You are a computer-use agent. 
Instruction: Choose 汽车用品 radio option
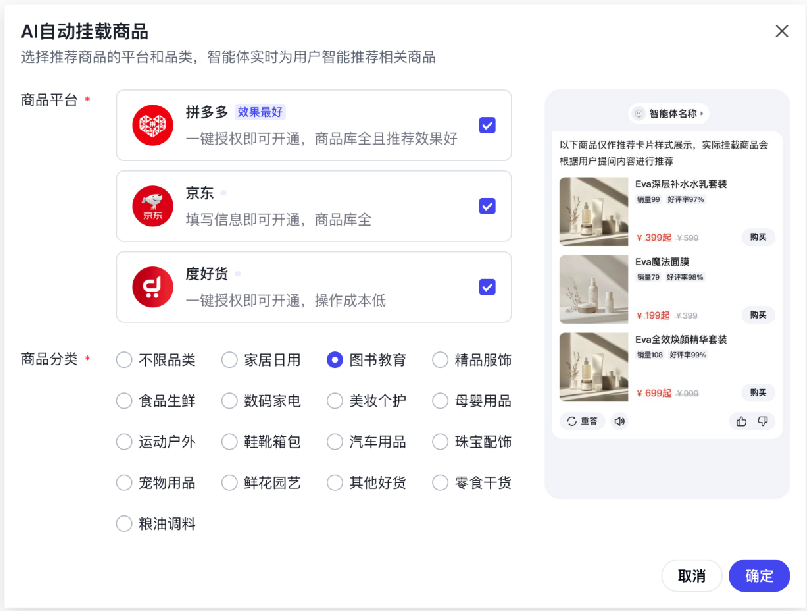point(335,442)
